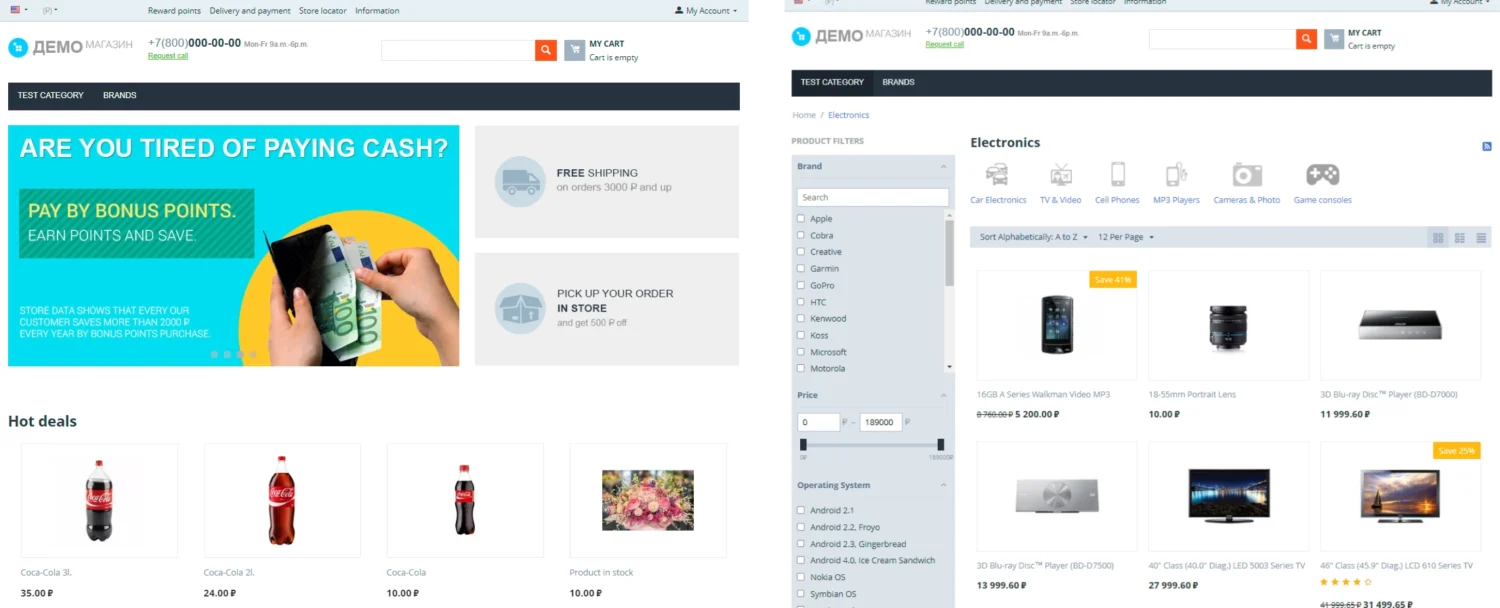Open the MP3 Players category icon
This screenshot has height=608, width=1500.
pos(1176,175)
